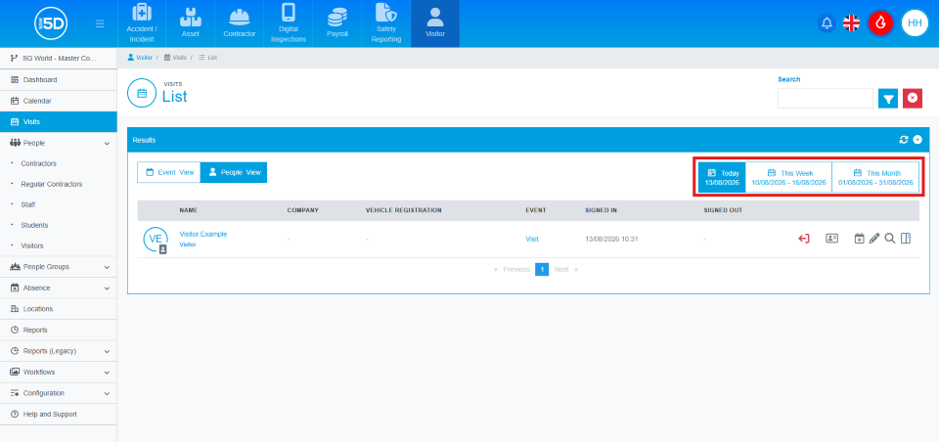Click into the Search input field
The width and height of the screenshot is (939, 442).
tap(825, 98)
